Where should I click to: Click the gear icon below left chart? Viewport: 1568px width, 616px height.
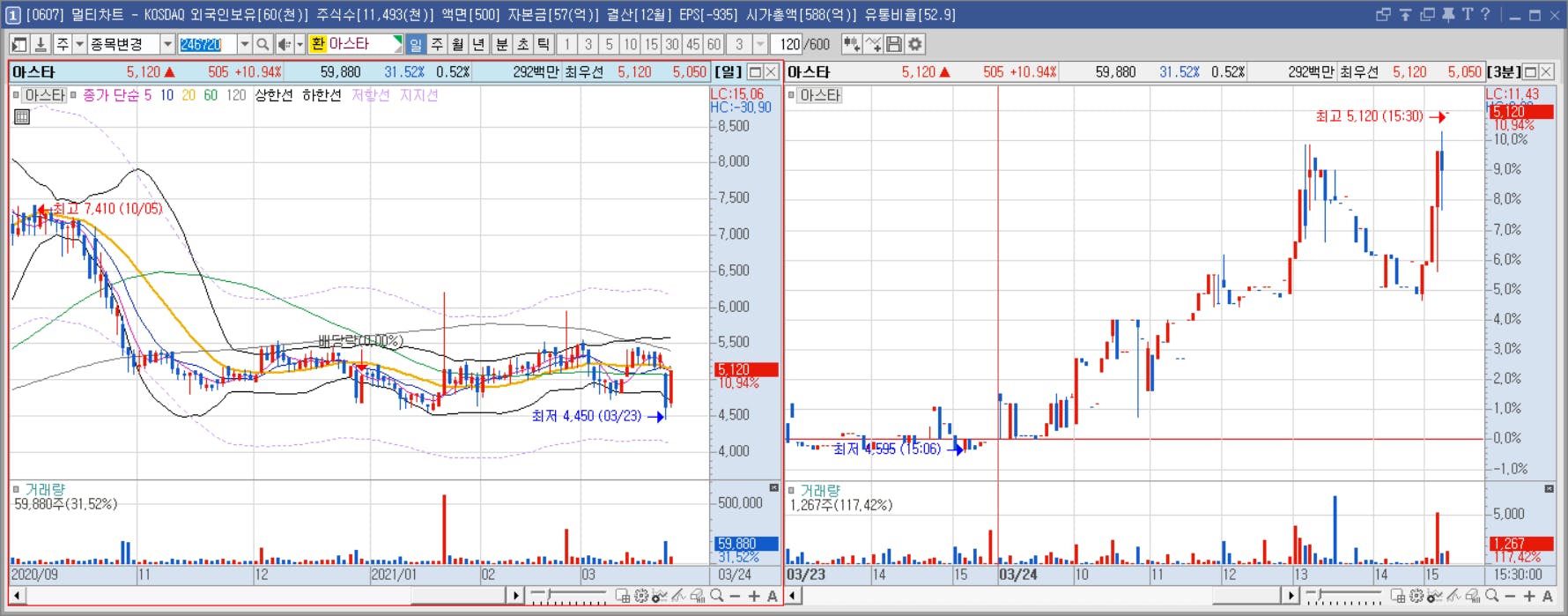[x=641, y=596]
